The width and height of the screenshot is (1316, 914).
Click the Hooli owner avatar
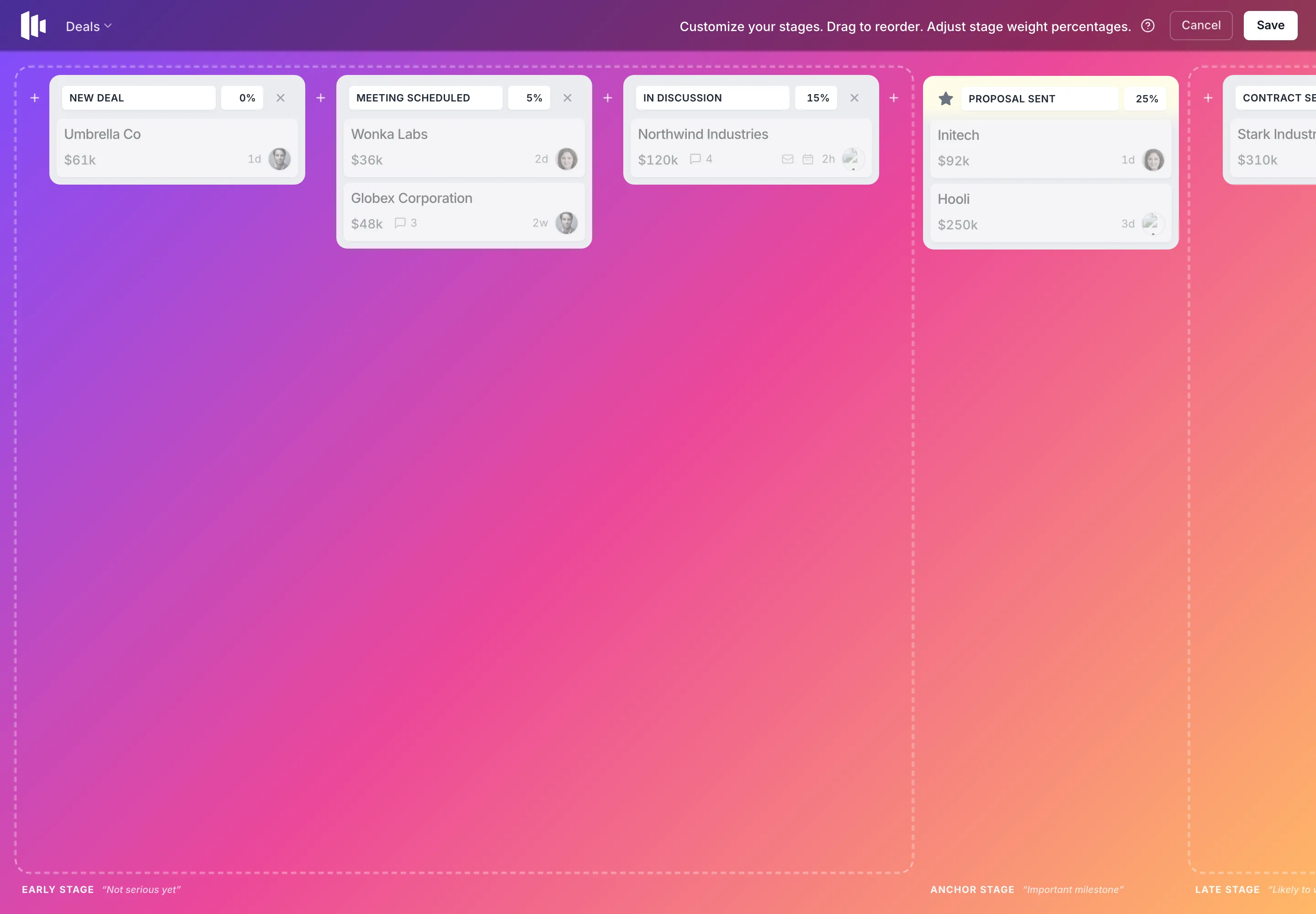coord(1153,224)
